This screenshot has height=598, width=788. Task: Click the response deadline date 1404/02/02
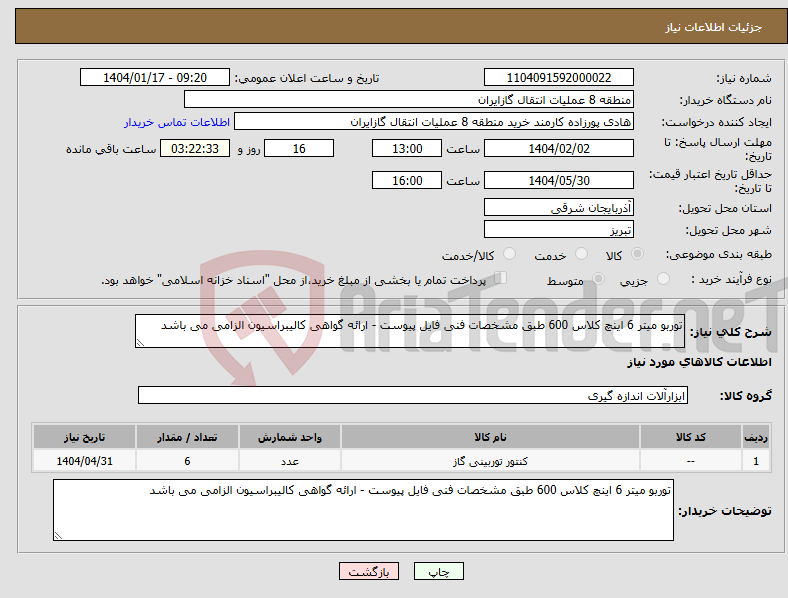tap(559, 148)
